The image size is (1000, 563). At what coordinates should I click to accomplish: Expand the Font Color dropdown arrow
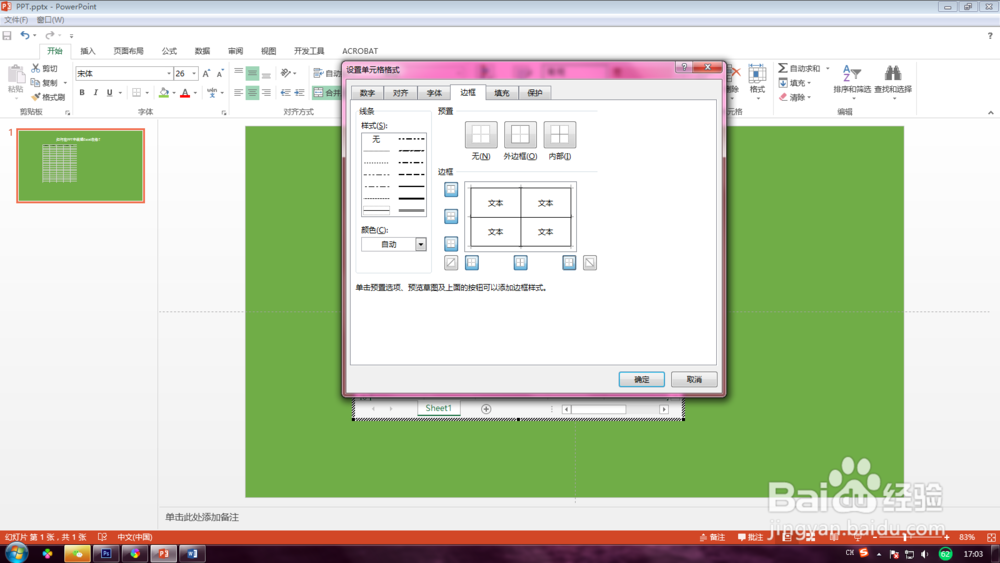[x=195, y=93]
